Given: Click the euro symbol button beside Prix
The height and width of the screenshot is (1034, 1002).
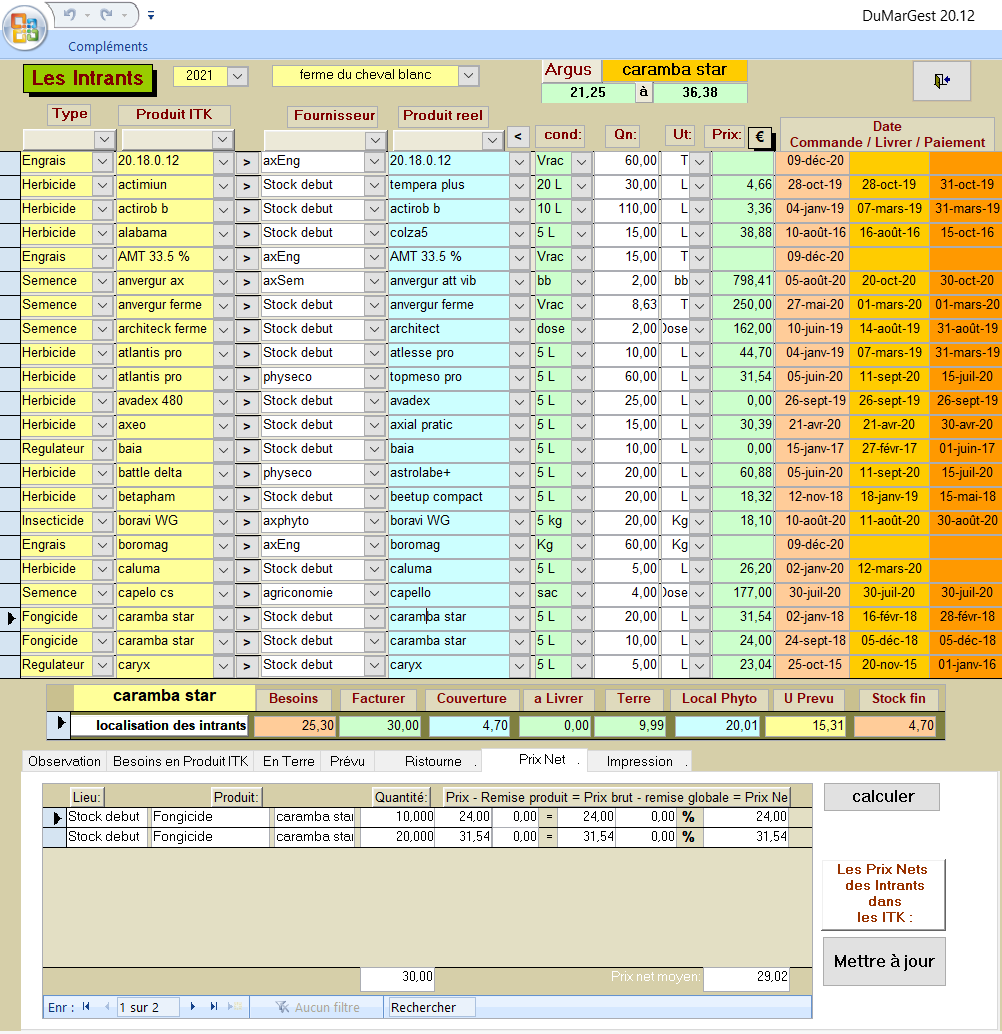Looking at the screenshot, I should 760,137.
